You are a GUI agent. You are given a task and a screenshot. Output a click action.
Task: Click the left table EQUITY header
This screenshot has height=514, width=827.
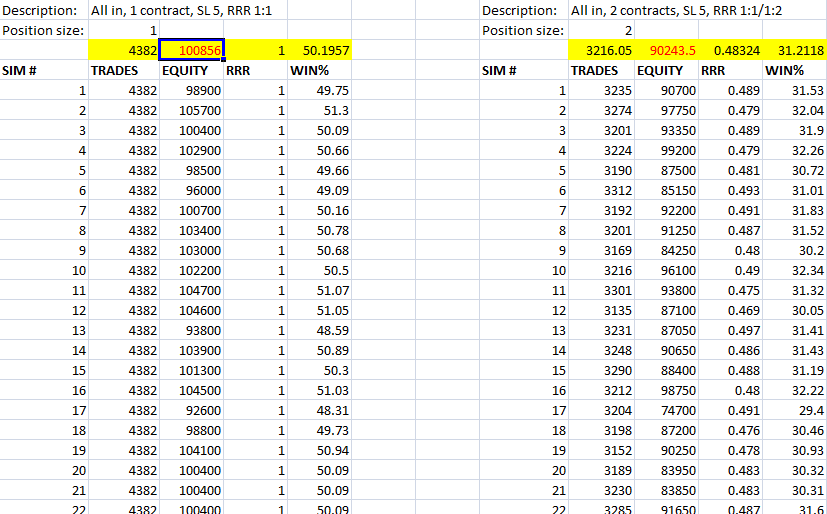(185, 71)
